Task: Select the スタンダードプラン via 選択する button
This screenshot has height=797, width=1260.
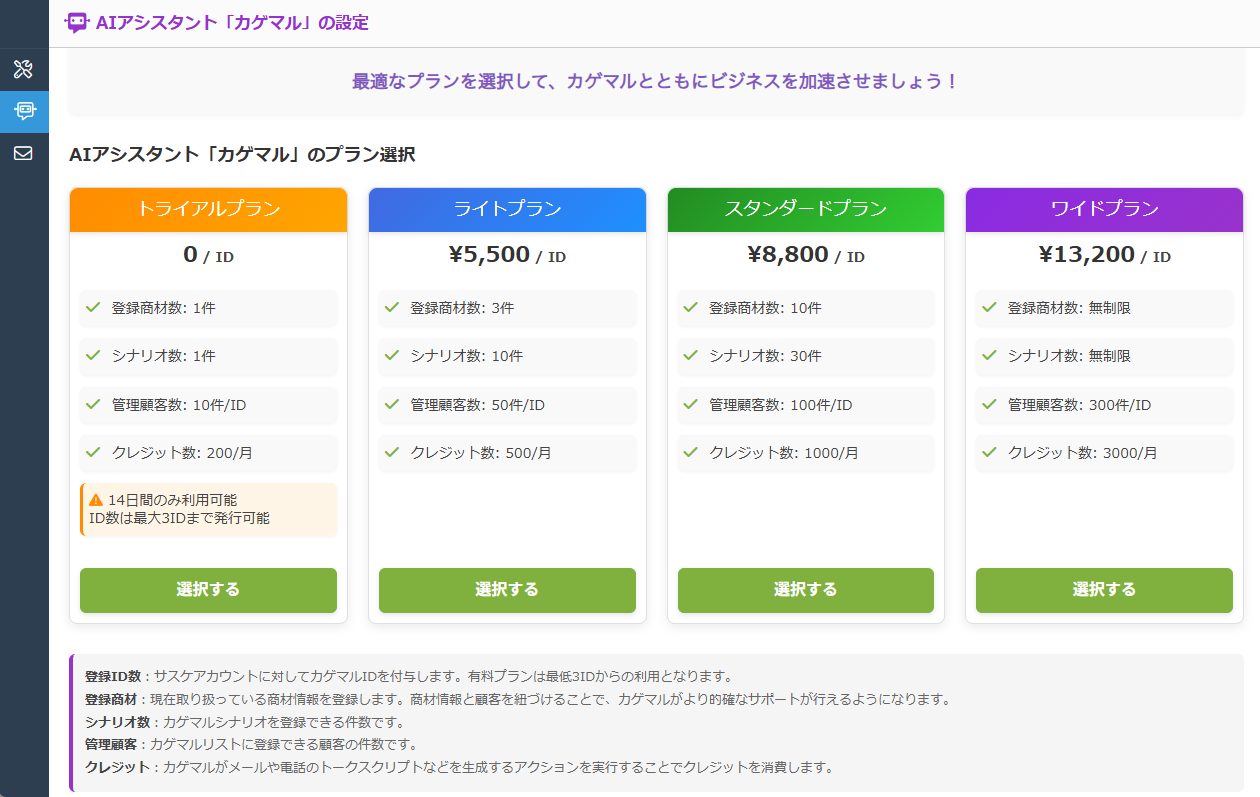Action: [x=805, y=590]
